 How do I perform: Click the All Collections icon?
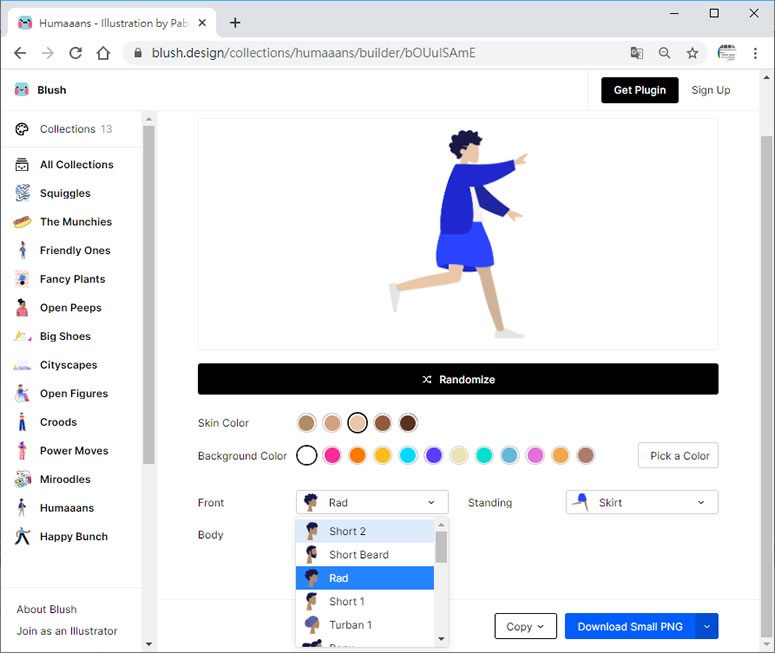(22, 165)
